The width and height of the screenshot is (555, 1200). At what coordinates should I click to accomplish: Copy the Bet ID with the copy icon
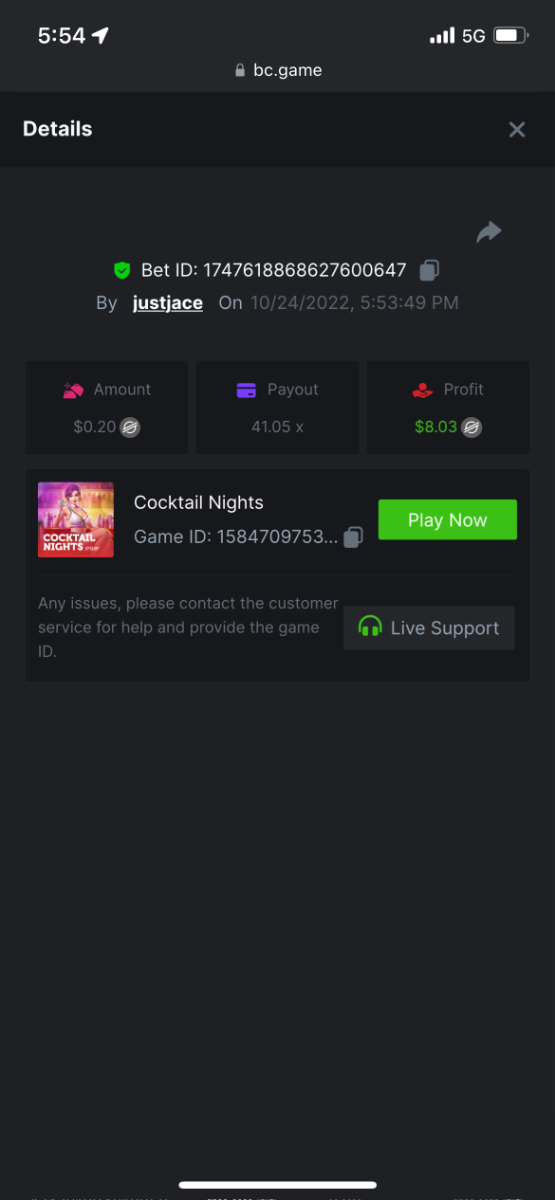[429, 270]
